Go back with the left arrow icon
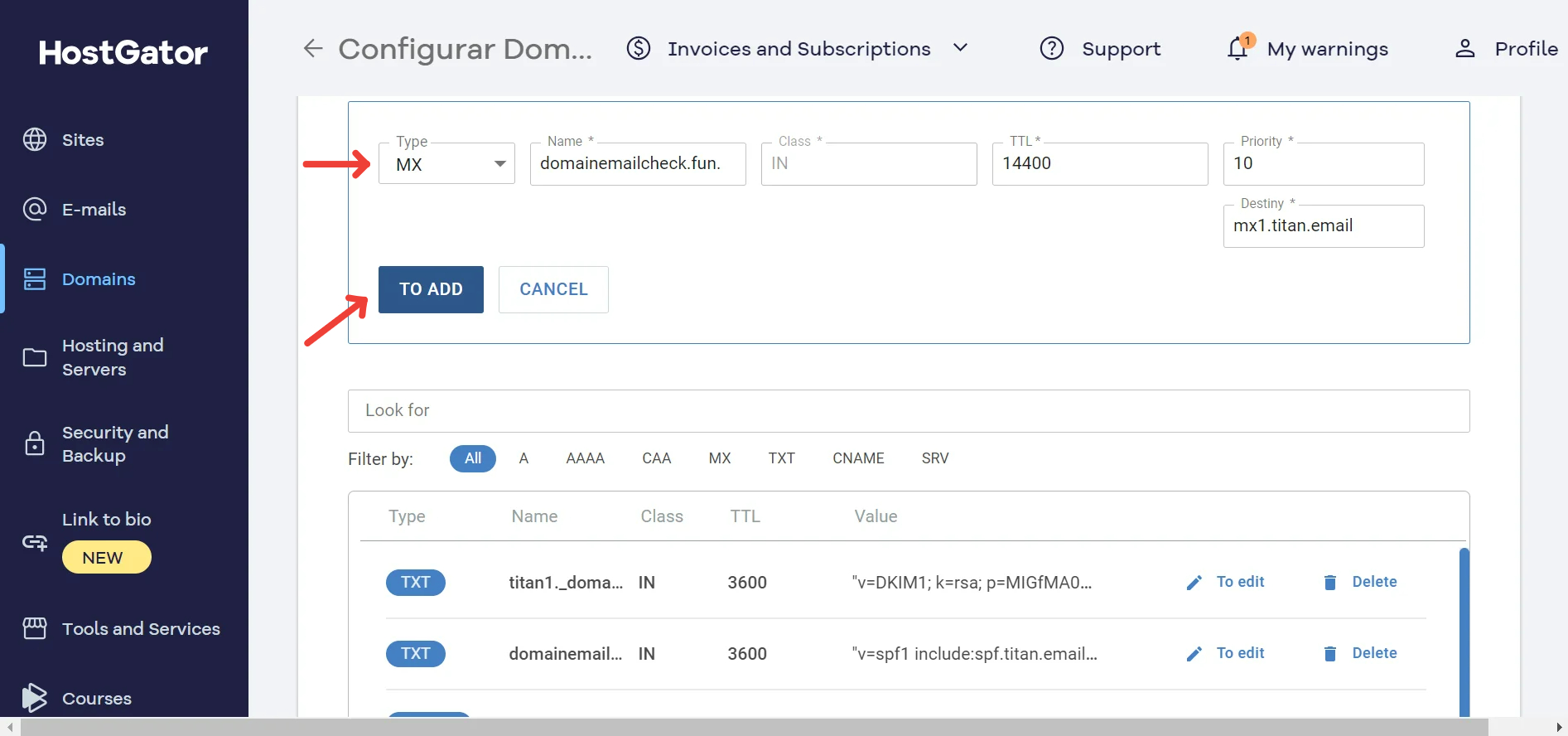 pos(313,49)
